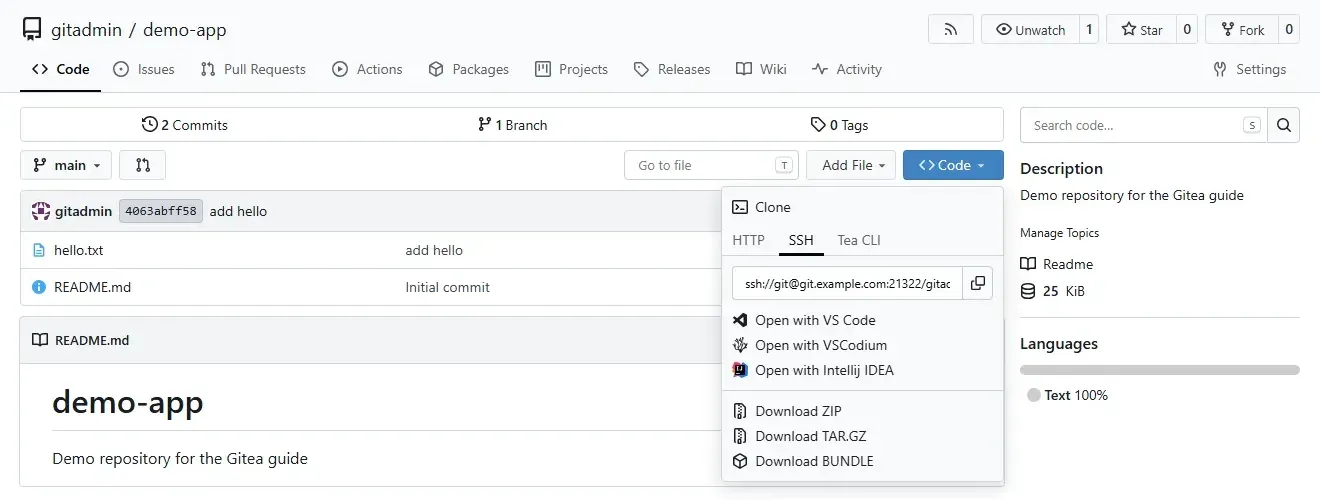The image size is (1320, 500).
Task: Expand the Add File dropdown
Action: 853,165
